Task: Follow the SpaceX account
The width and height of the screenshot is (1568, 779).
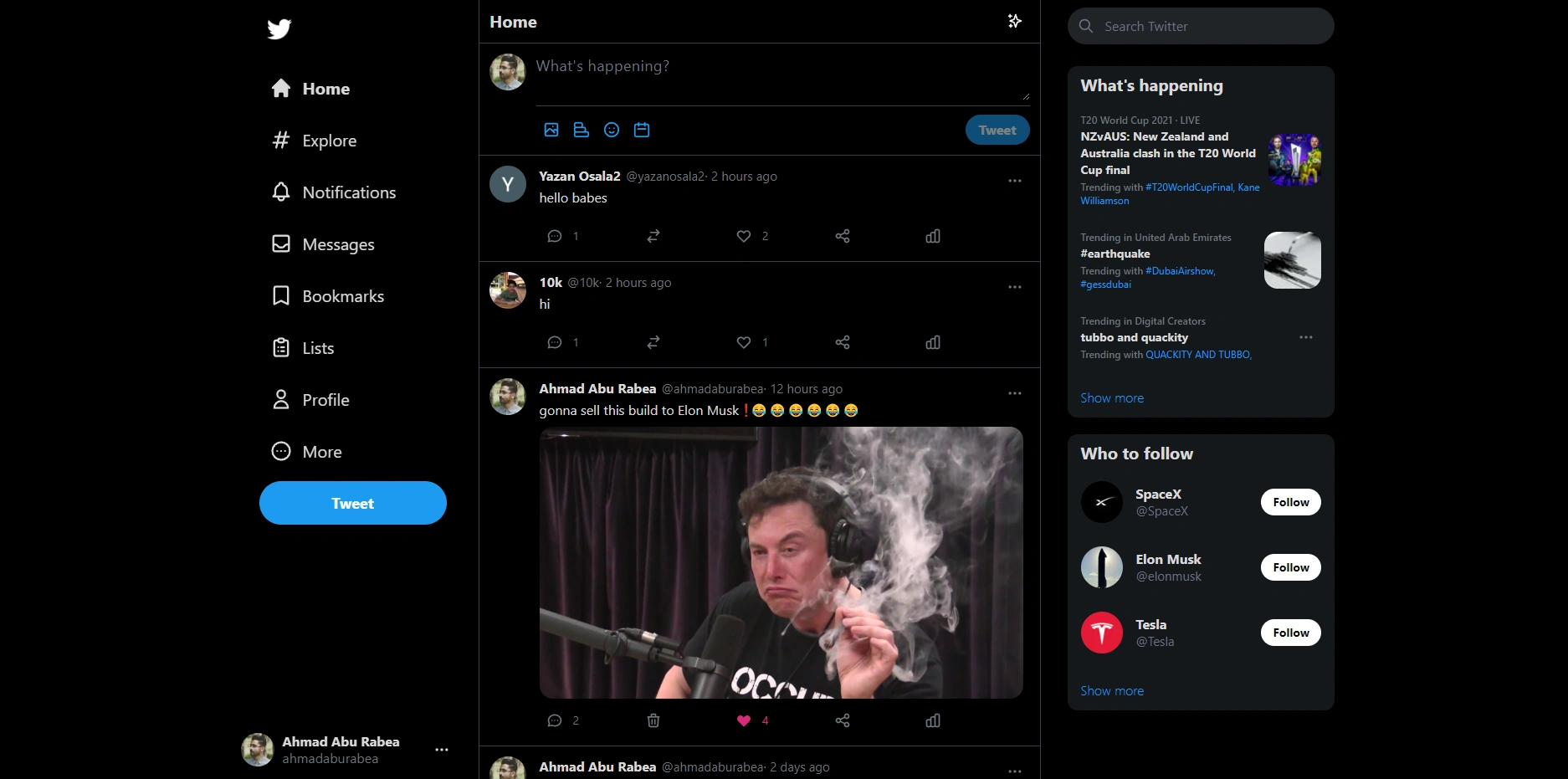Action: coord(1291,502)
